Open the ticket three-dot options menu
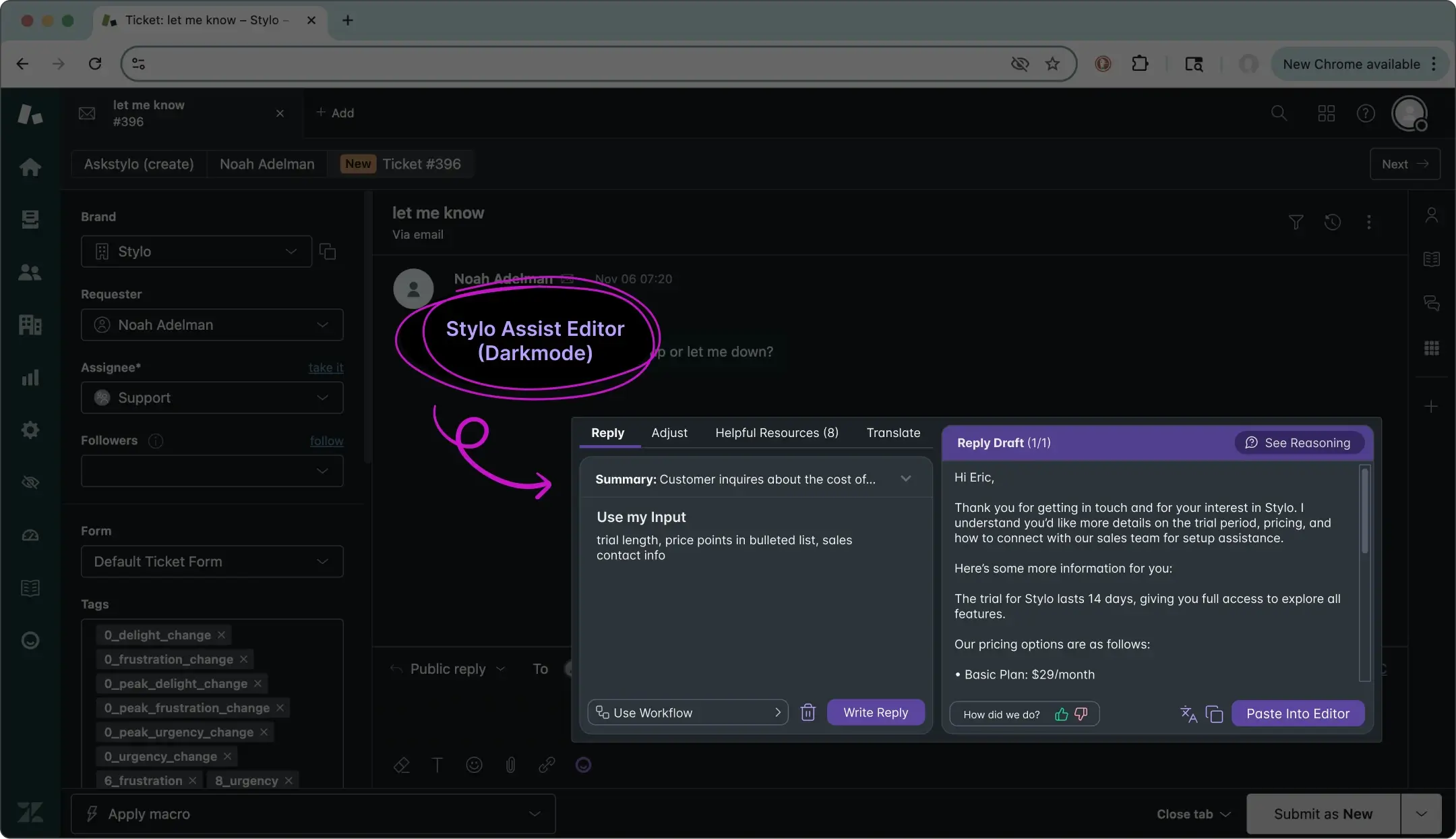The image size is (1456, 839). click(x=1368, y=222)
